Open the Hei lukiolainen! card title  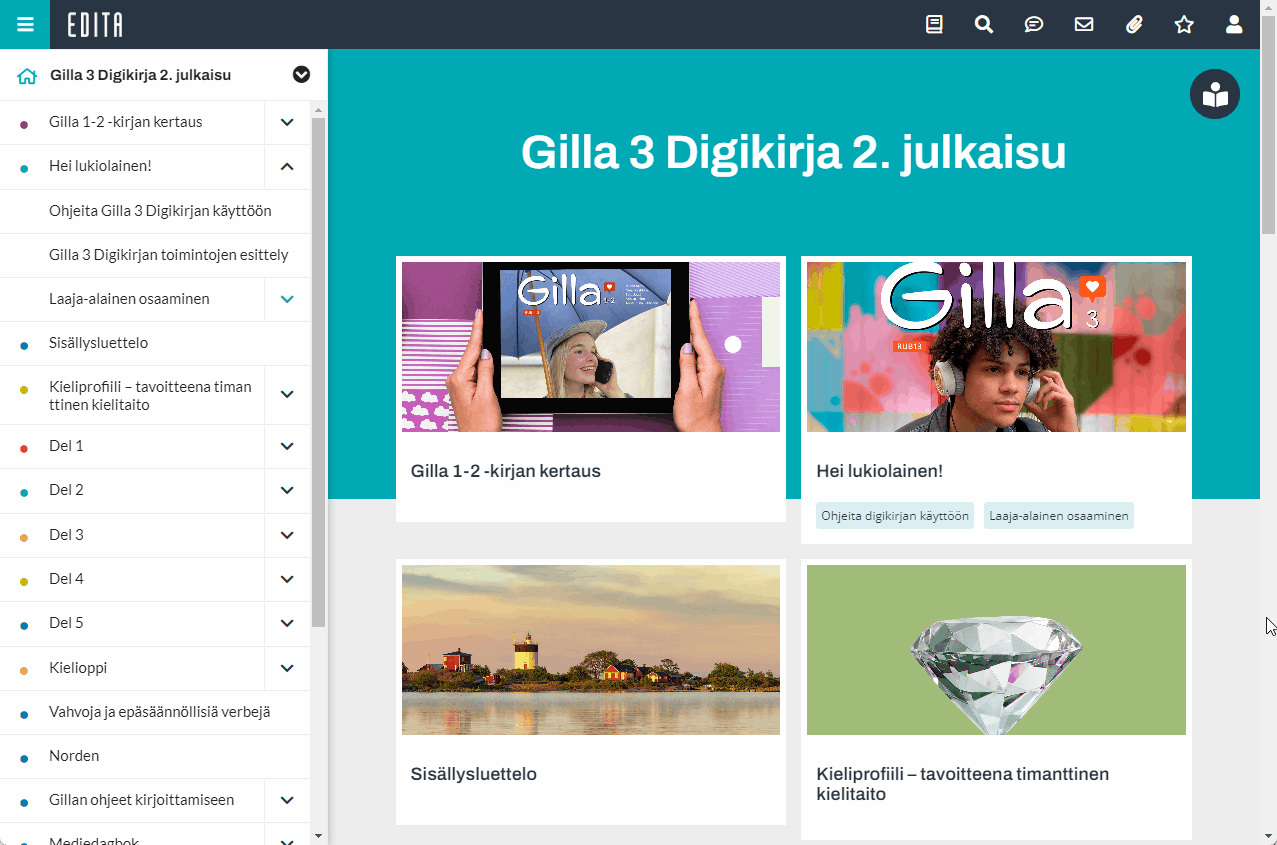[x=880, y=471]
